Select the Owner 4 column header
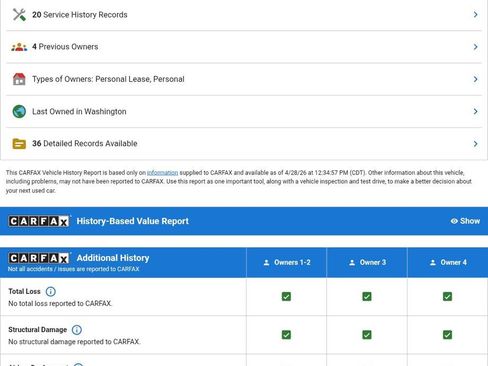 (448, 263)
